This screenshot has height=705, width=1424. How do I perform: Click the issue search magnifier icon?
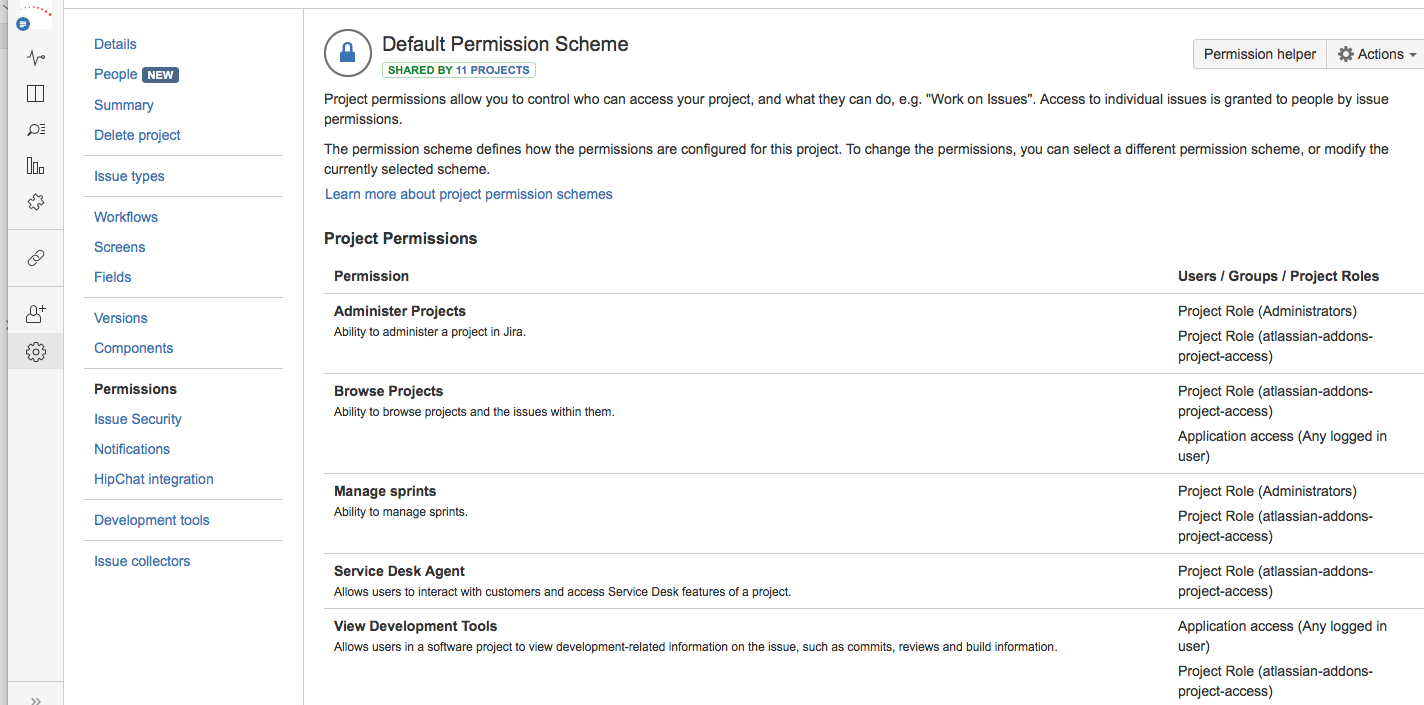click(x=36, y=130)
